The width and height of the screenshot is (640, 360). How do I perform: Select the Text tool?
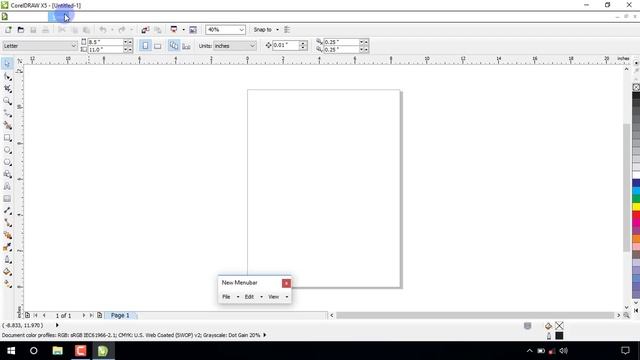pyautogui.click(x=7, y=187)
